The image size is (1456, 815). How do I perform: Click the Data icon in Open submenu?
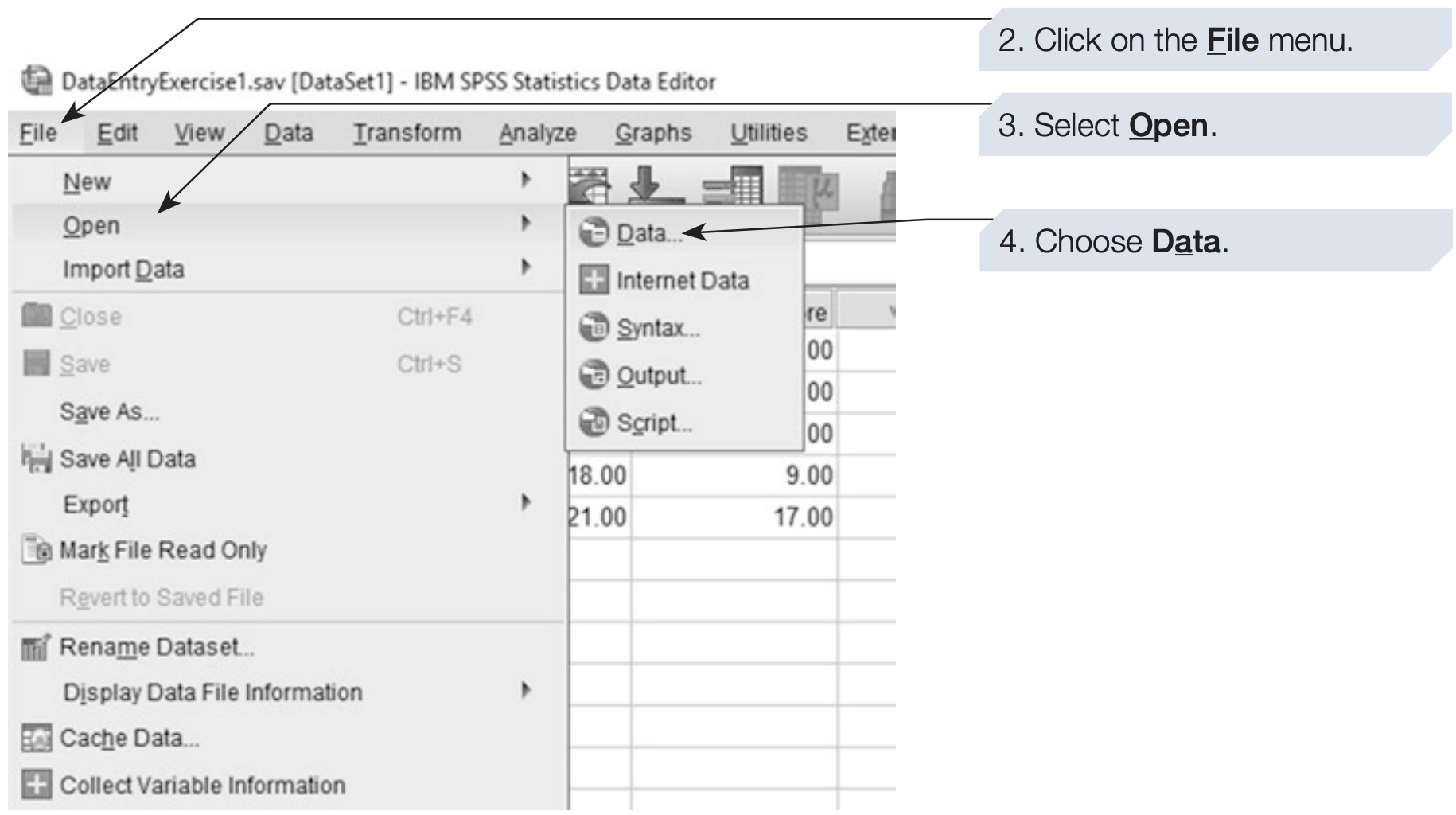pos(594,233)
